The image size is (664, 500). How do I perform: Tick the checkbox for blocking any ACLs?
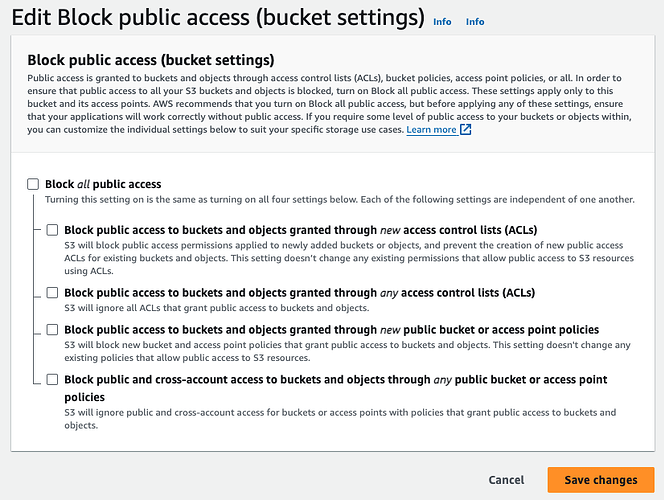52,293
